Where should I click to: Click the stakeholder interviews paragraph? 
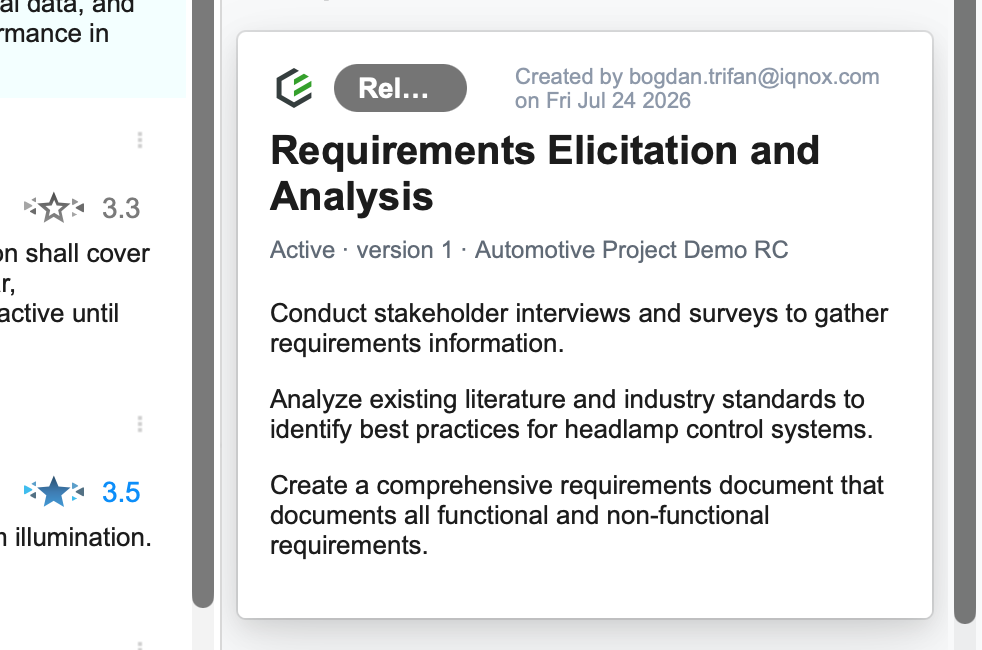click(x=579, y=328)
